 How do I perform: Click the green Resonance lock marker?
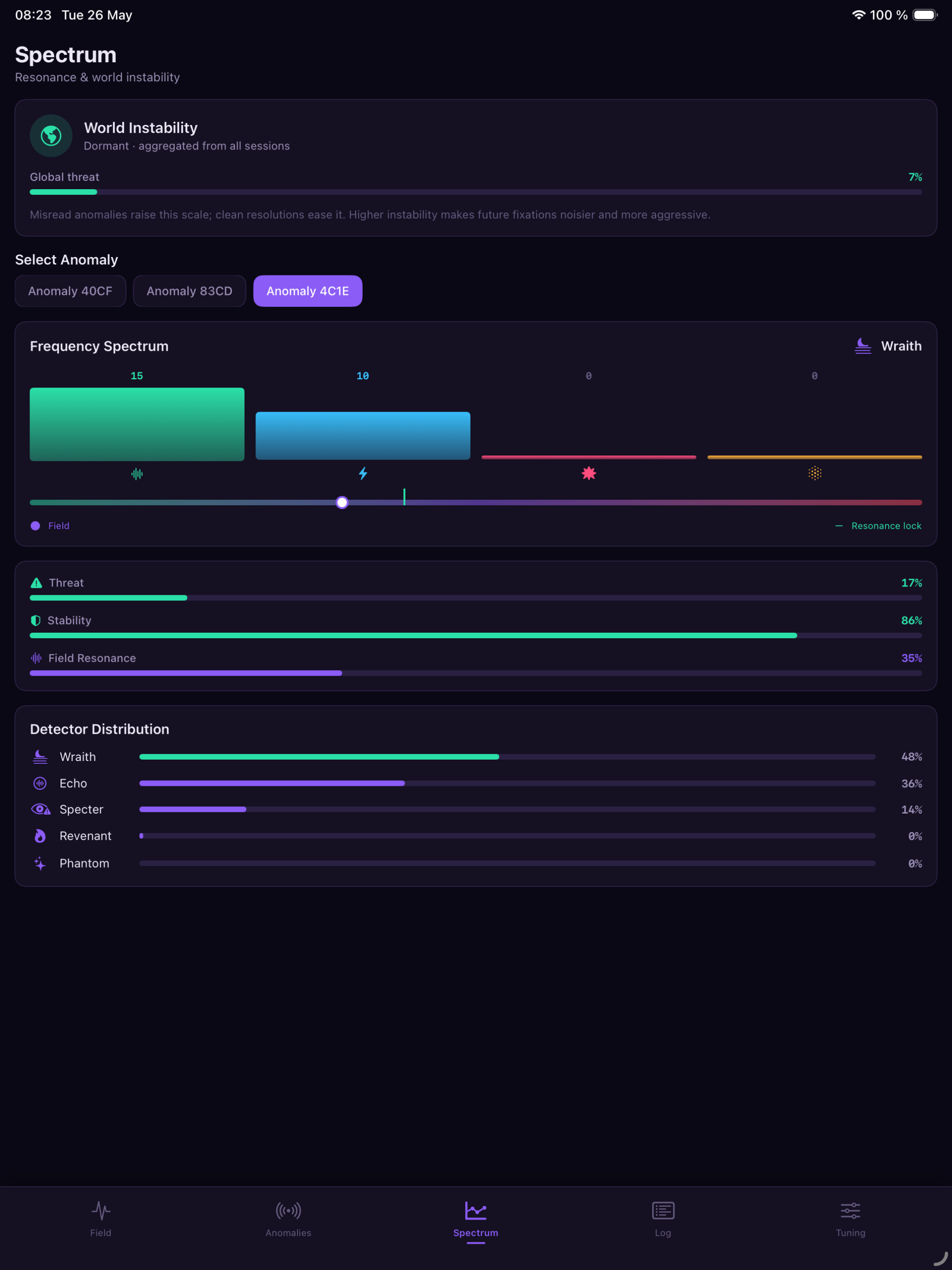click(404, 497)
